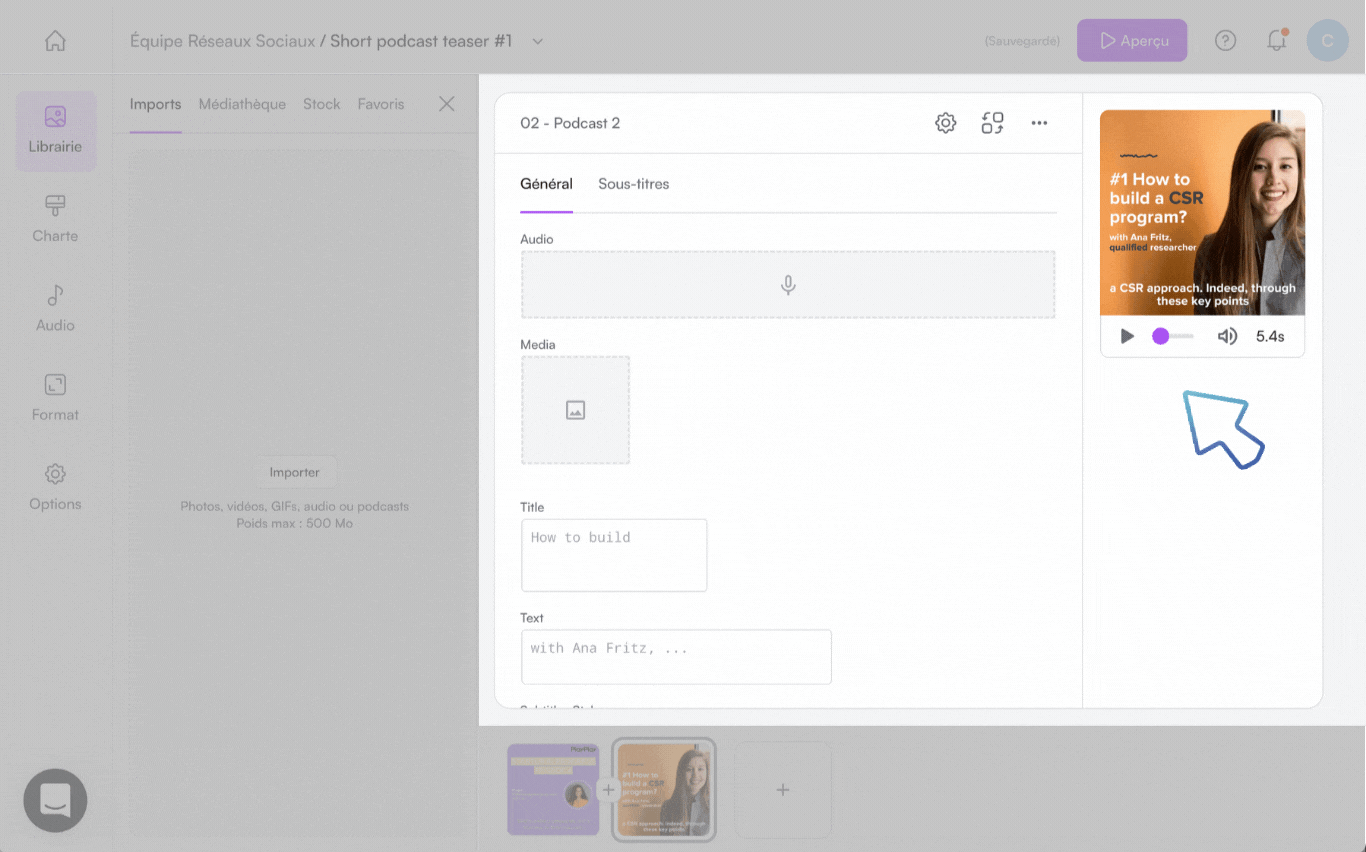Open the Format sidebar section
Viewport: 1366px width, 852px height.
click(55, 398)
